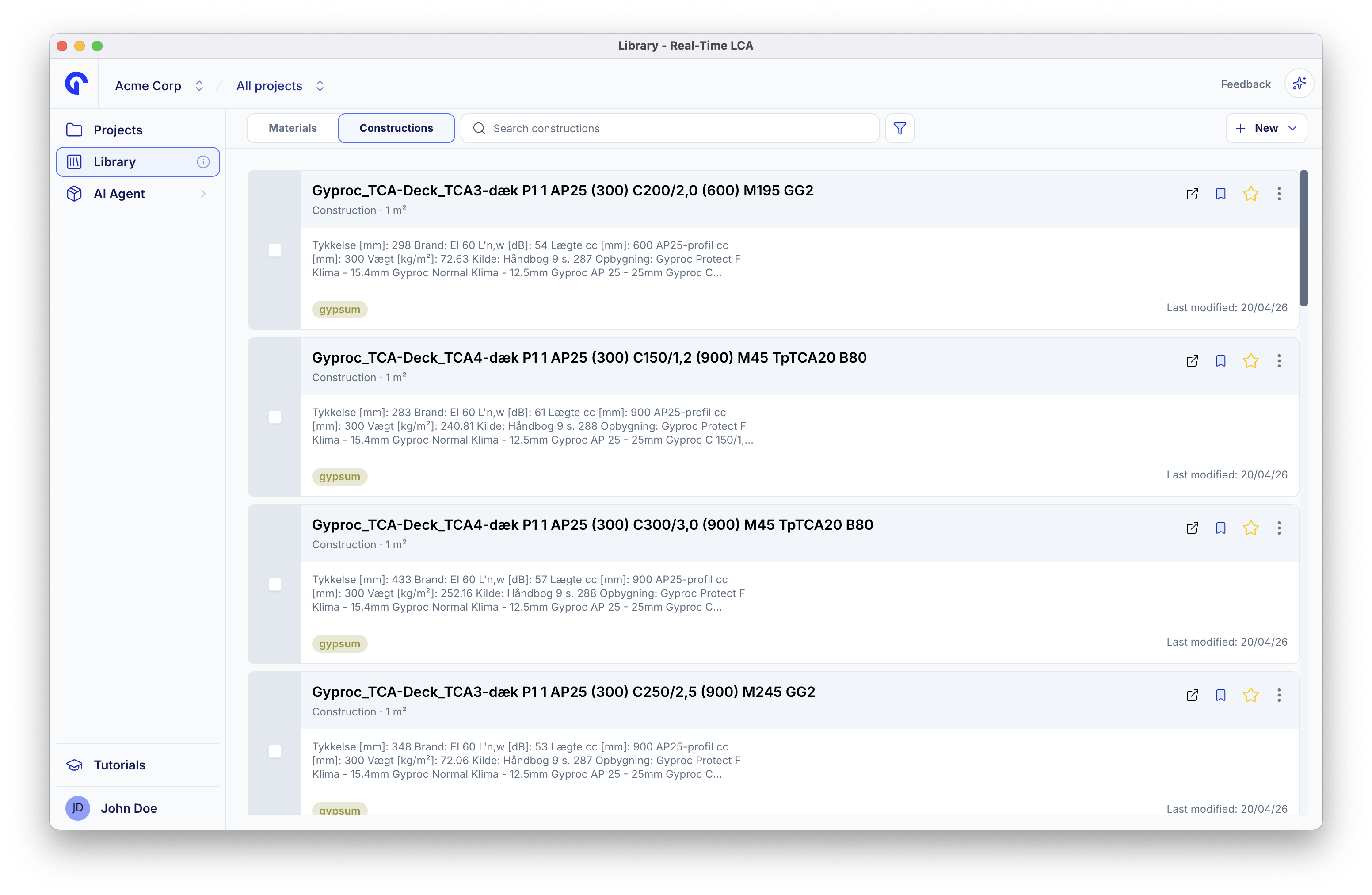Screen dimensions: 1372x895
Task: Check the box for TCA3-dæk C250/2,5 M245
Action: click(x=275, y=751)
